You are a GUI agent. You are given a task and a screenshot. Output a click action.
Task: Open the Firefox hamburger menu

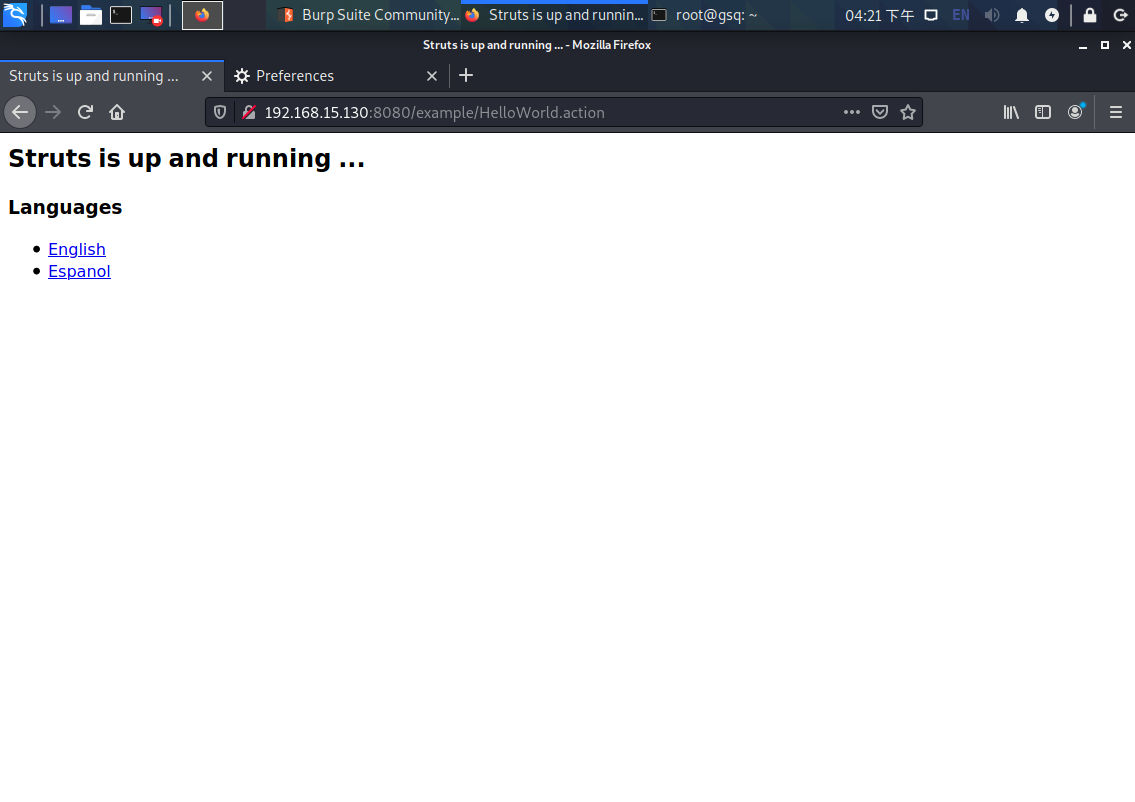(x=1115, y=112)
